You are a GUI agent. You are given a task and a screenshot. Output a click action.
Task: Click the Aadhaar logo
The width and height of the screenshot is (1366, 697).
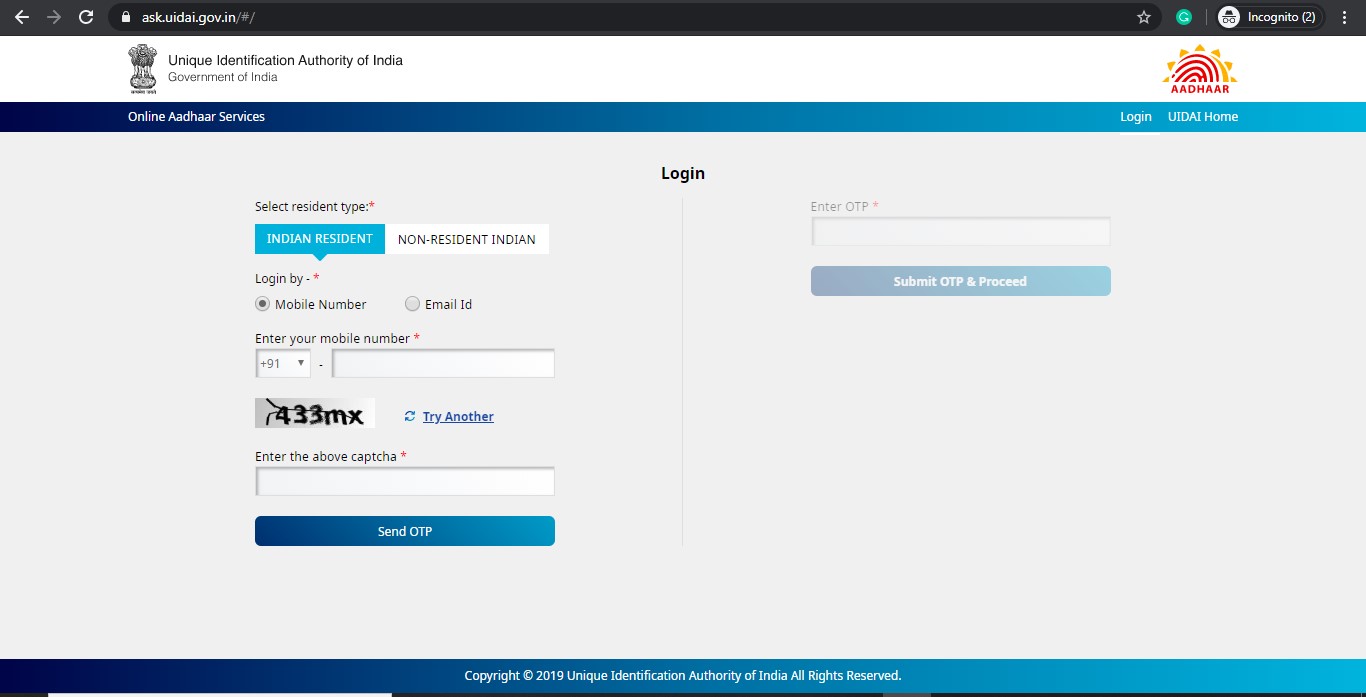pos(1199,69)
